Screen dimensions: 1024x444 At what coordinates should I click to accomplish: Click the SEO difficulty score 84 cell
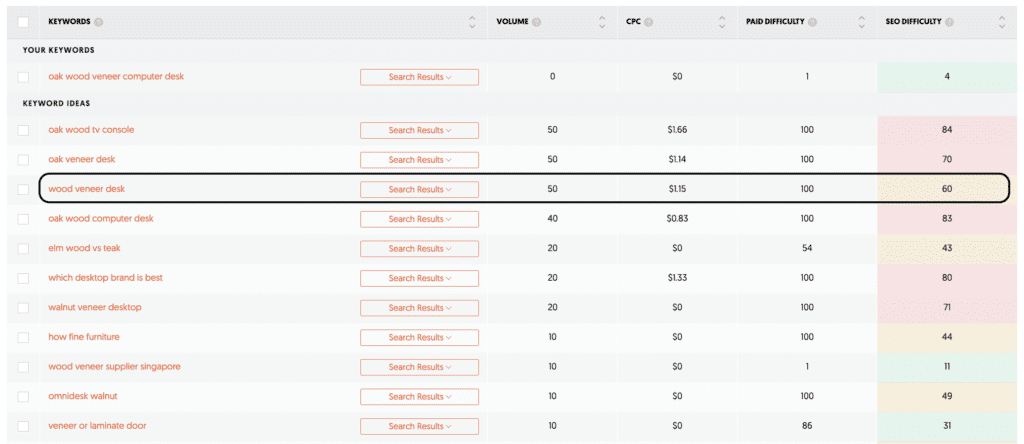pos(946,130)
